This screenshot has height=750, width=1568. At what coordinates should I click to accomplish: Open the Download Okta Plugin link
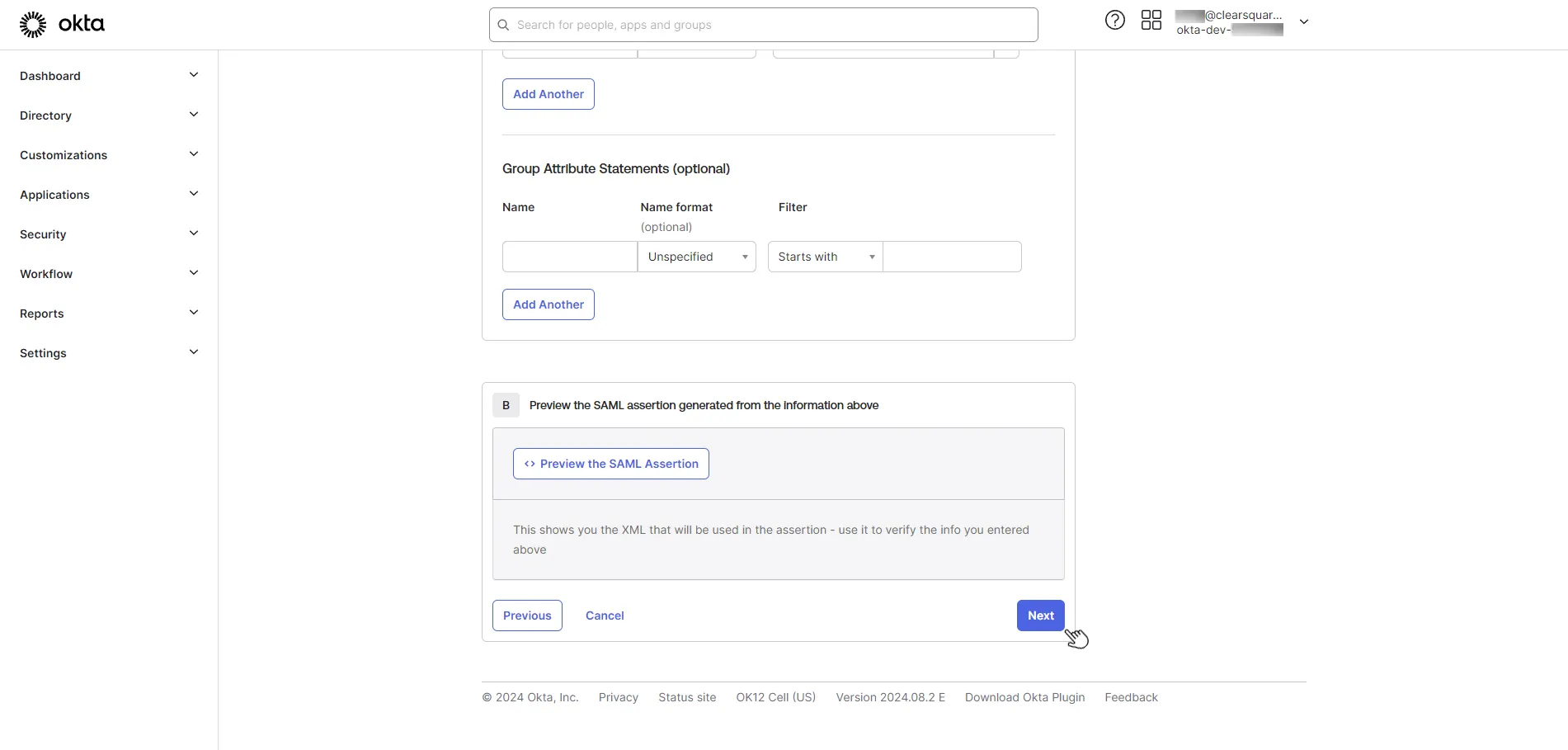point(1025,697)
